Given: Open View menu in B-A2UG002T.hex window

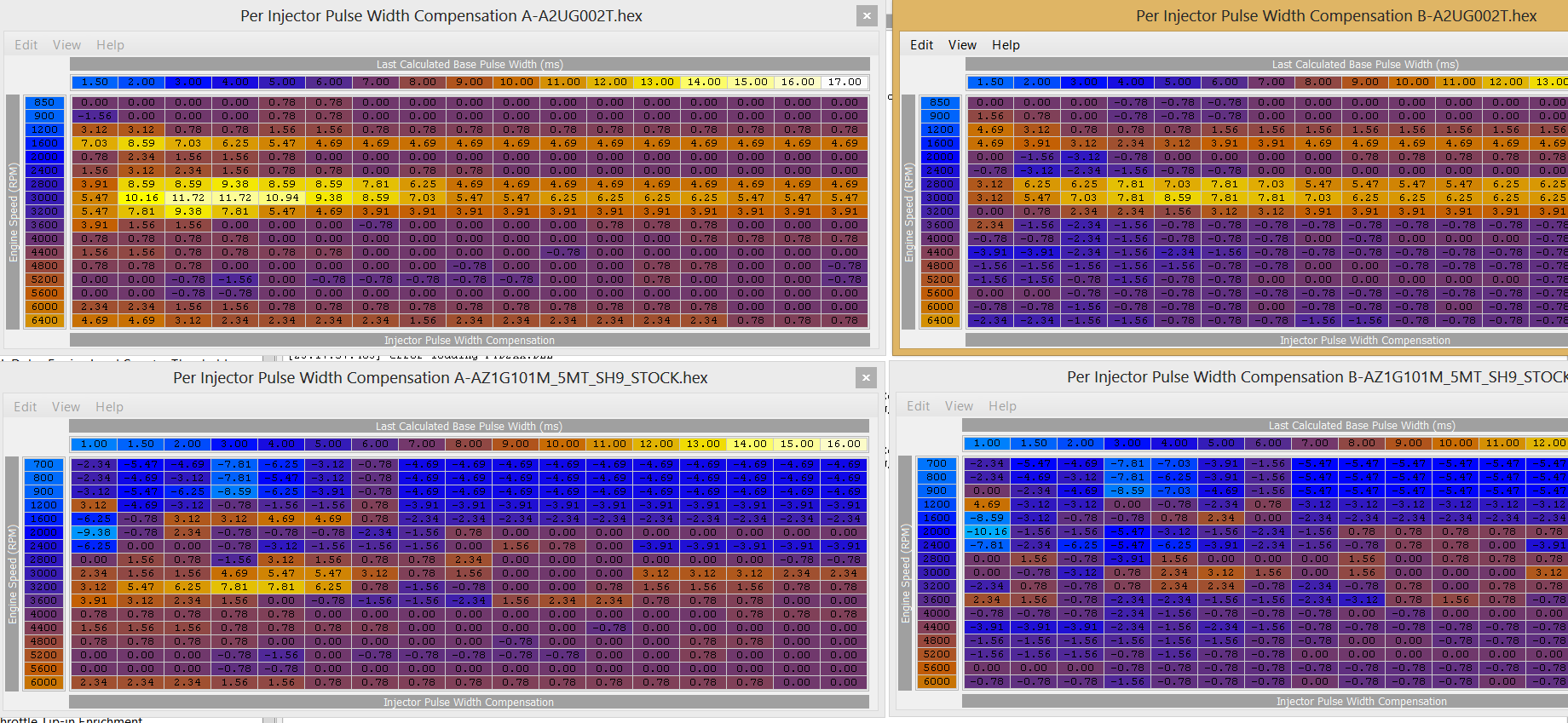Looking at the screenshot, I should coord(962,45).
